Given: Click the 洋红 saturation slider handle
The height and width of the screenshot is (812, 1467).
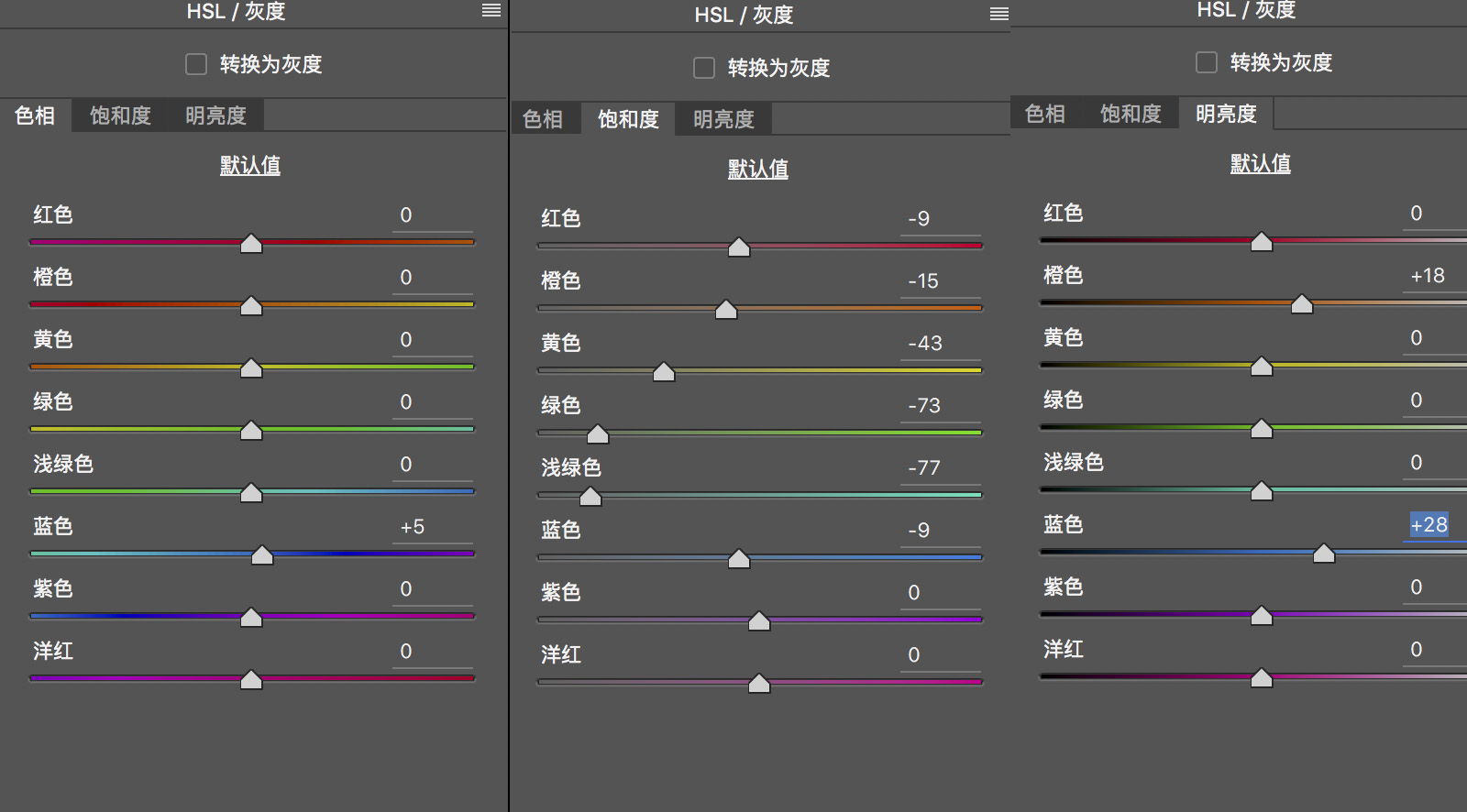Looking at the screenshot, I should 759,684.
